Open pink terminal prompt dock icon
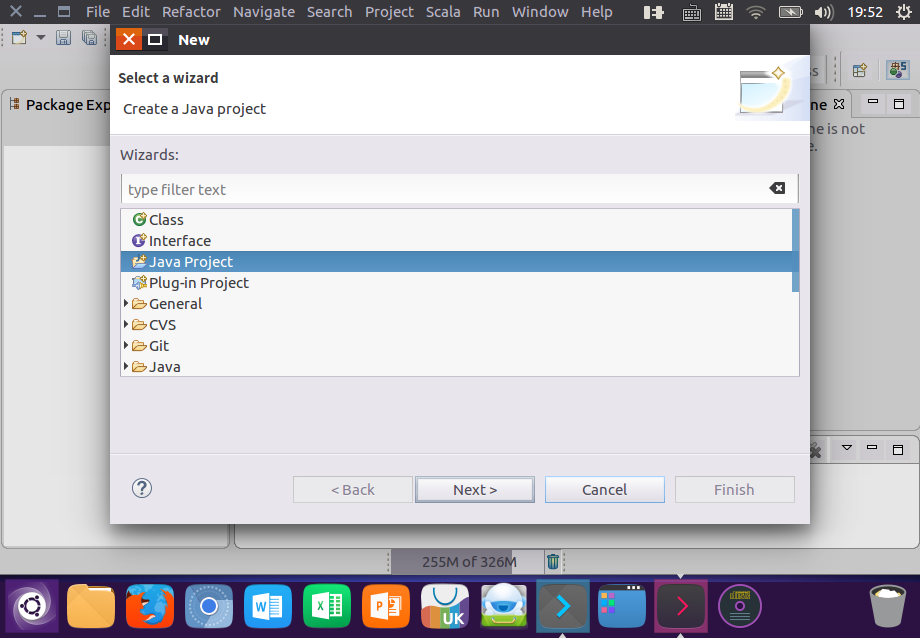This screenshot has width=920, height=638. (681, 606)
